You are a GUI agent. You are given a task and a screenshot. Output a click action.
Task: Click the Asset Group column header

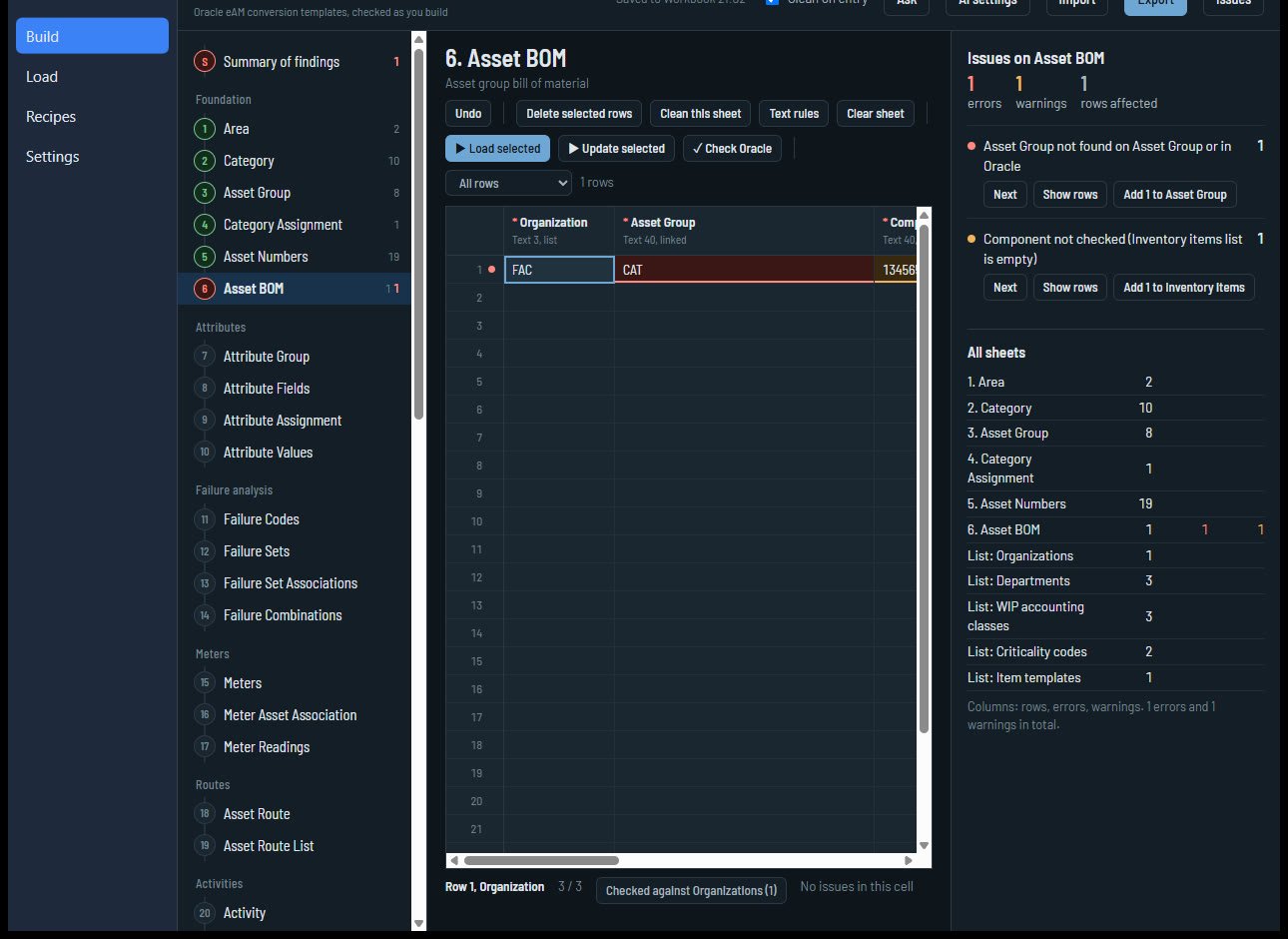pos(744,231)
